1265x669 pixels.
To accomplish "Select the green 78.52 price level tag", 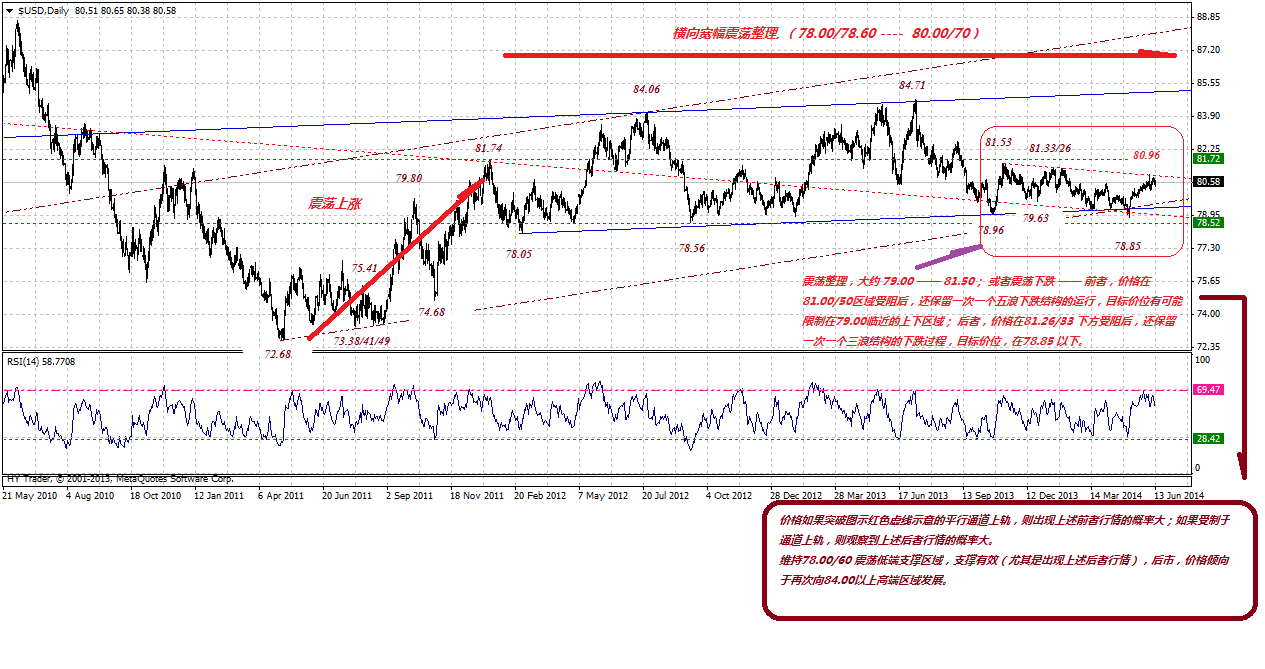I will point(1208,222).
